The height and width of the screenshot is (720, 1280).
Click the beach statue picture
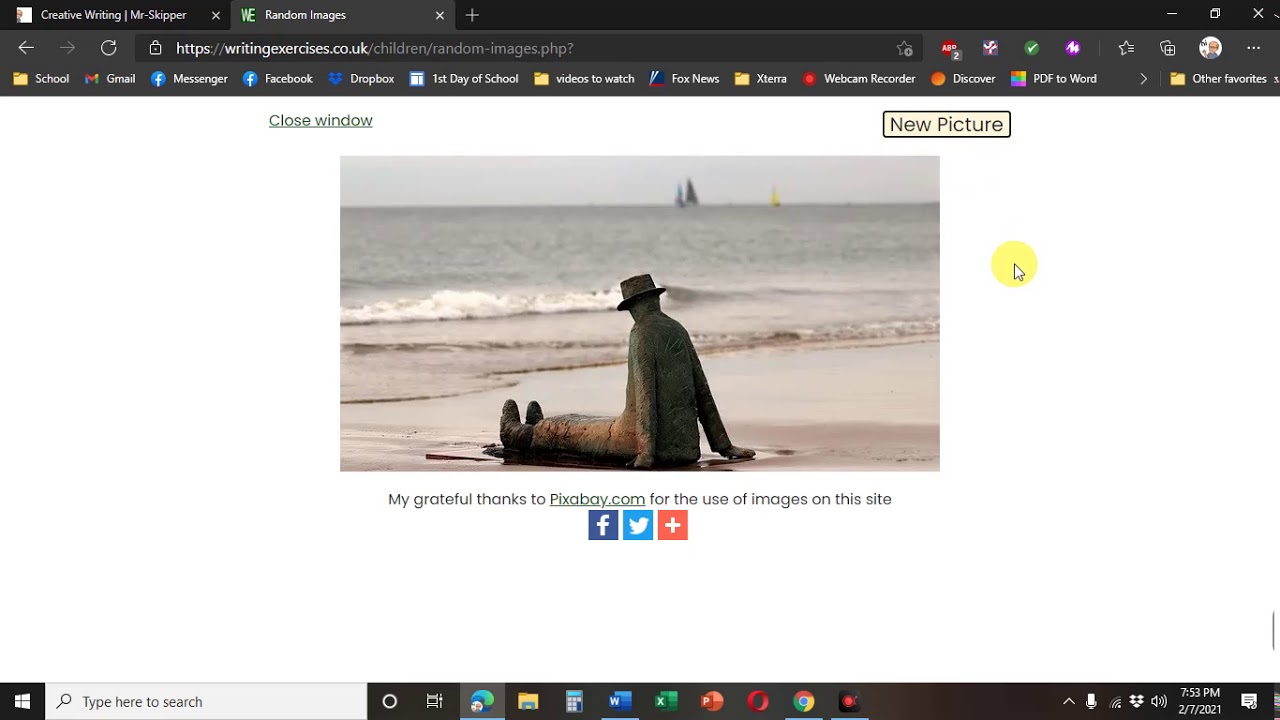coord(640,313)
